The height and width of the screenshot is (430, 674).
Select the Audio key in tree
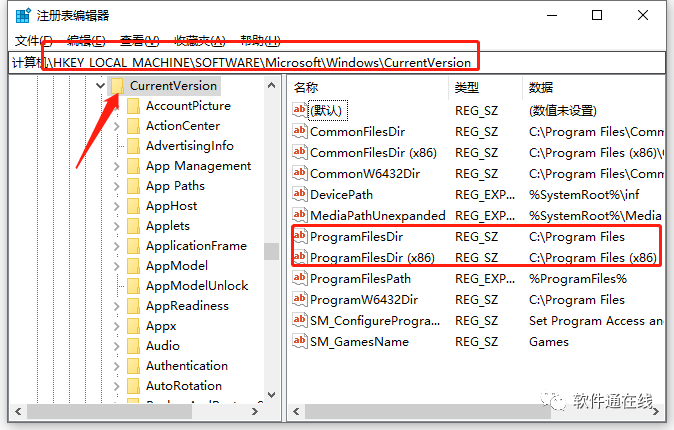[162, 346]
